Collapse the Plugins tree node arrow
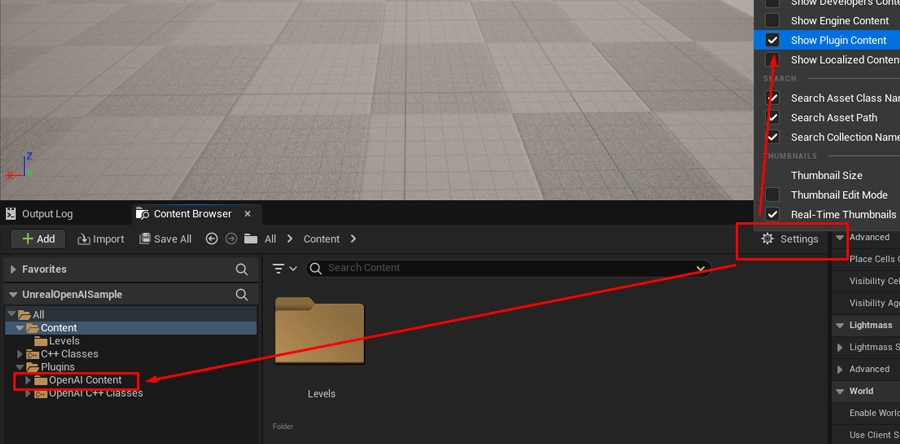The height and width of the screenshot is (444, 900). (19, 367)
